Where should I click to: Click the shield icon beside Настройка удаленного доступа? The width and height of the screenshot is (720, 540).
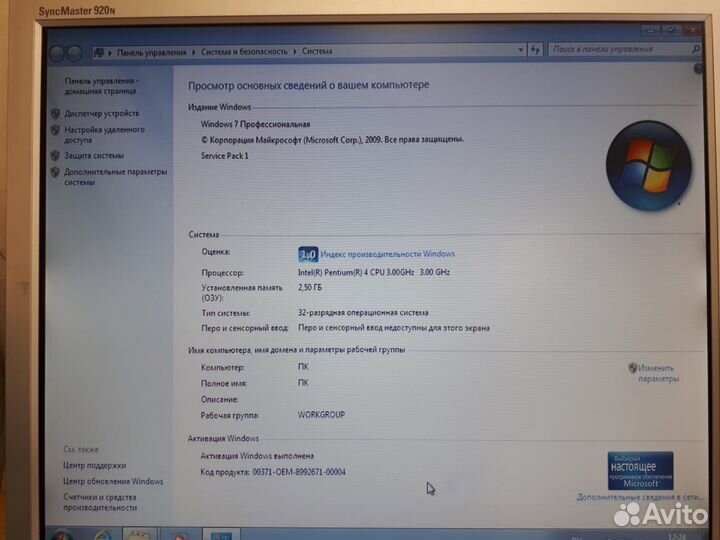(x=56, y=130)
